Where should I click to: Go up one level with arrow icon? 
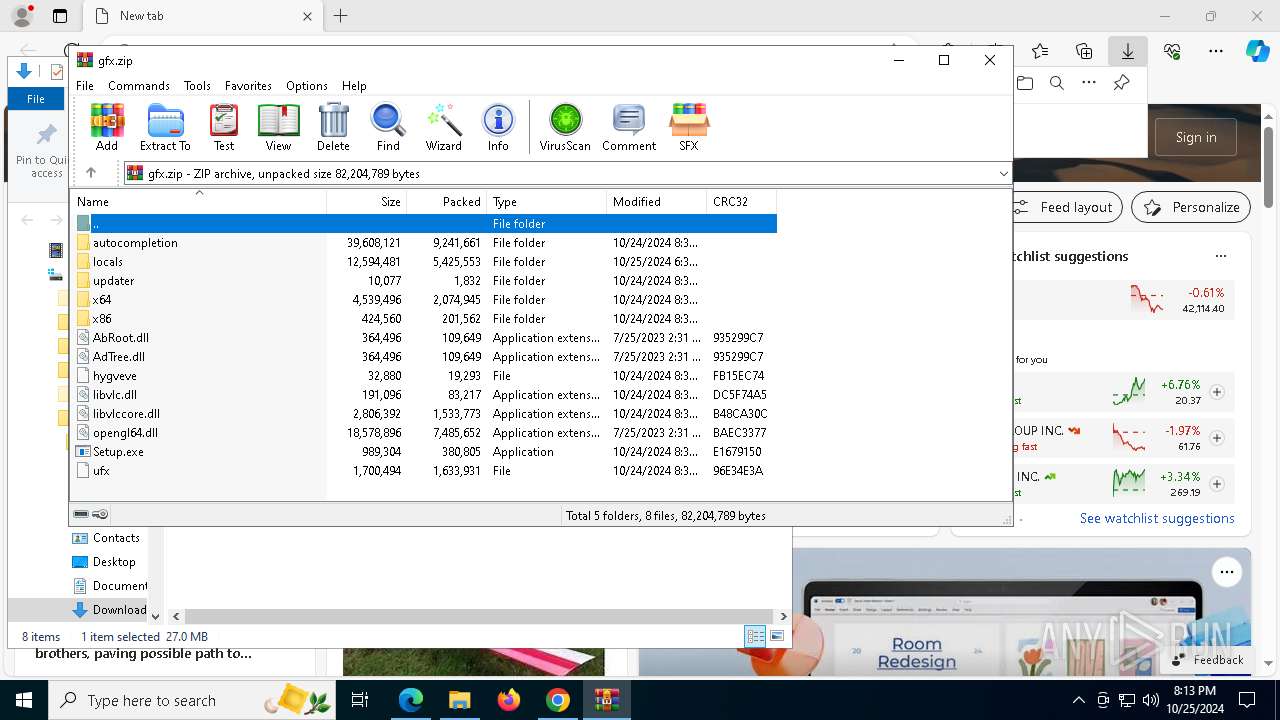[91, 173]
